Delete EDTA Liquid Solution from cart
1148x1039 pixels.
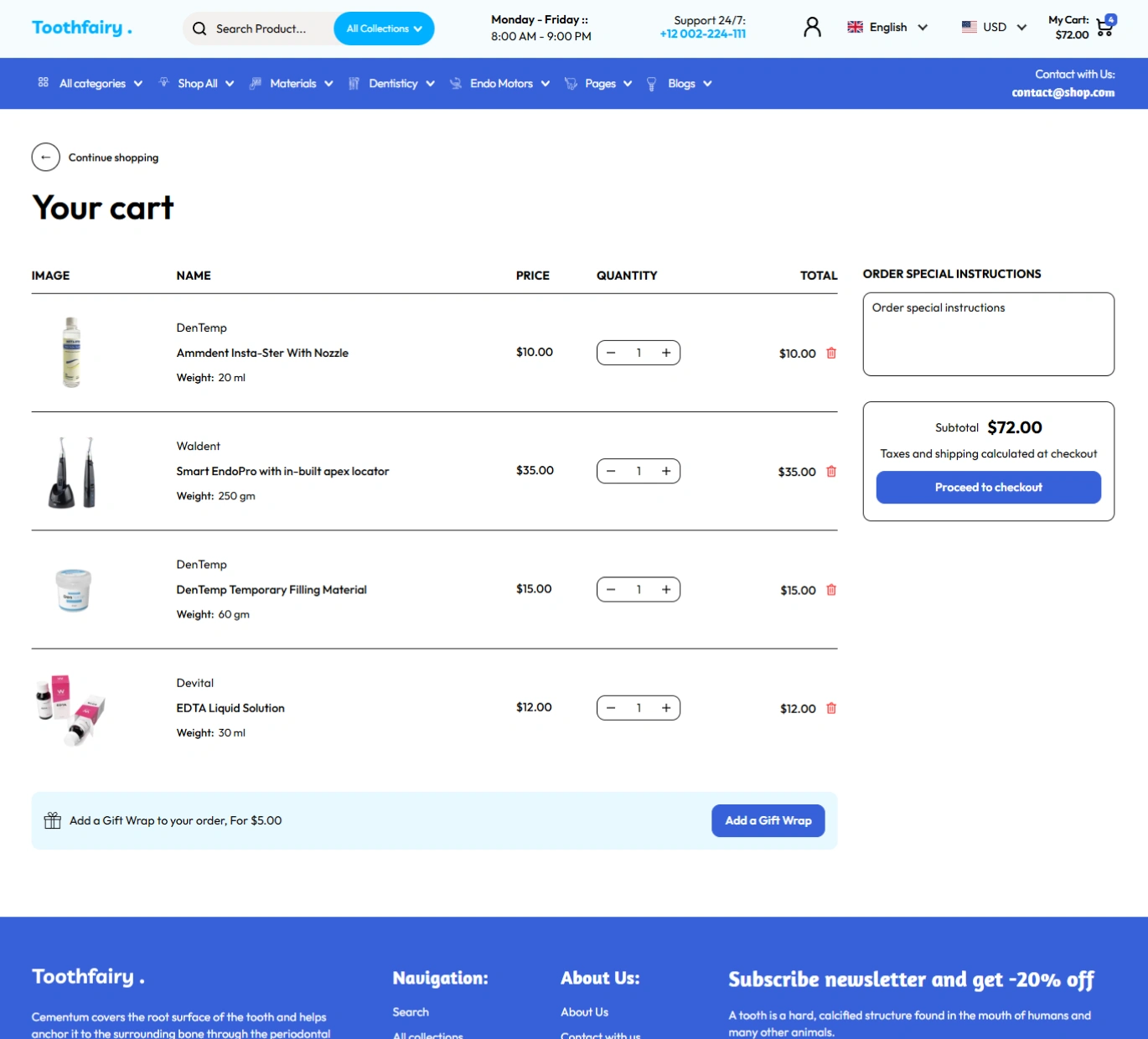pyautogui.click(x=831, y=708)
